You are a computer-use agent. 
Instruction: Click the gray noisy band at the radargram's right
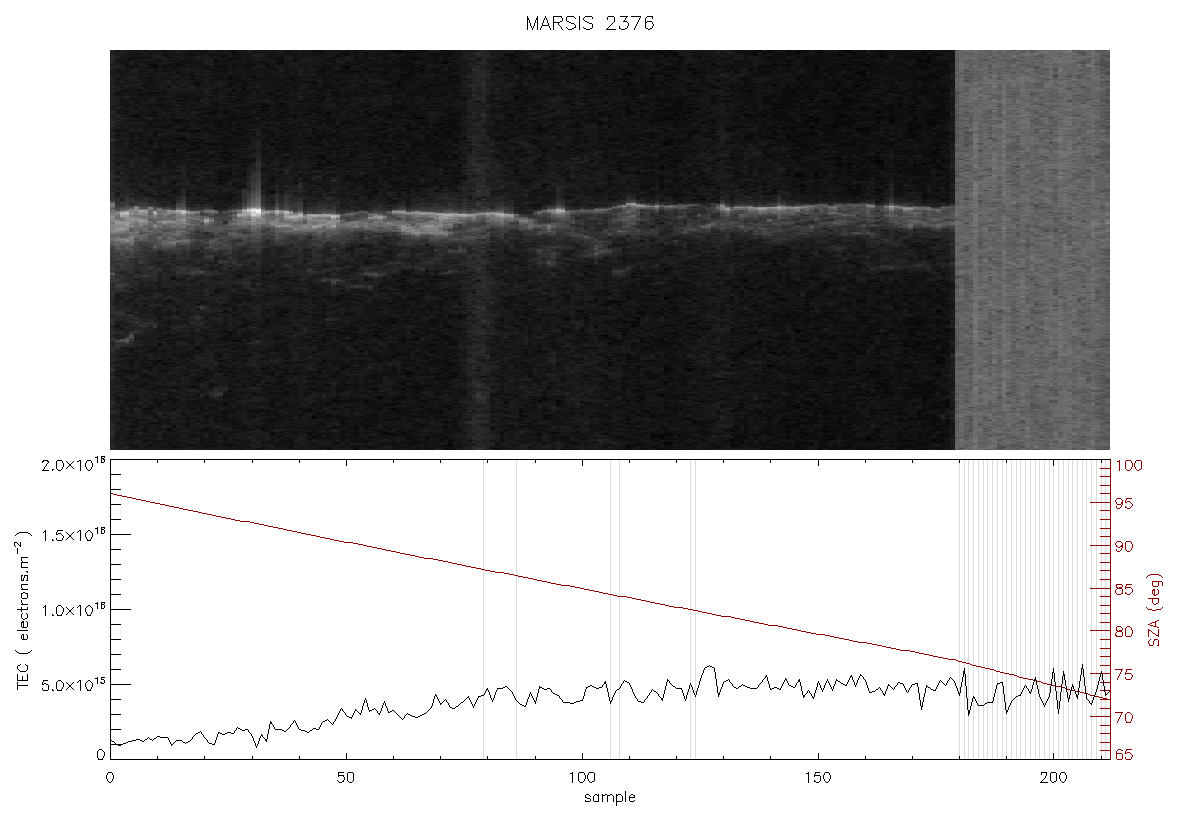tap(1032, 249)
